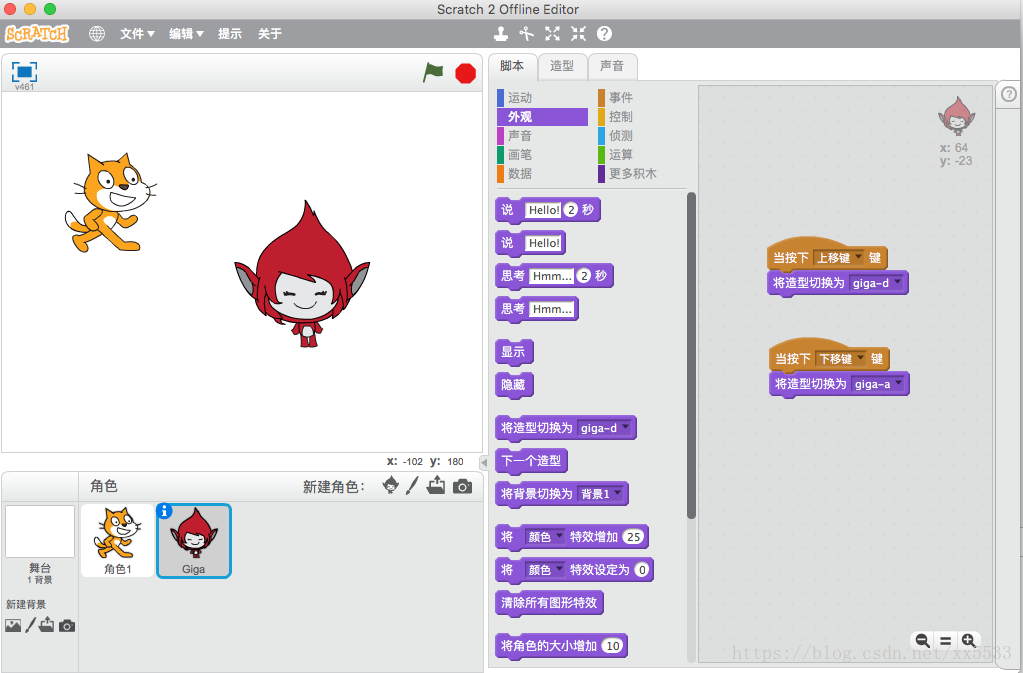The height and width of the screenshot is (673, 1023).
Task: Open effect dropdown in 特效设定为 block
Action: pos(545,570)
